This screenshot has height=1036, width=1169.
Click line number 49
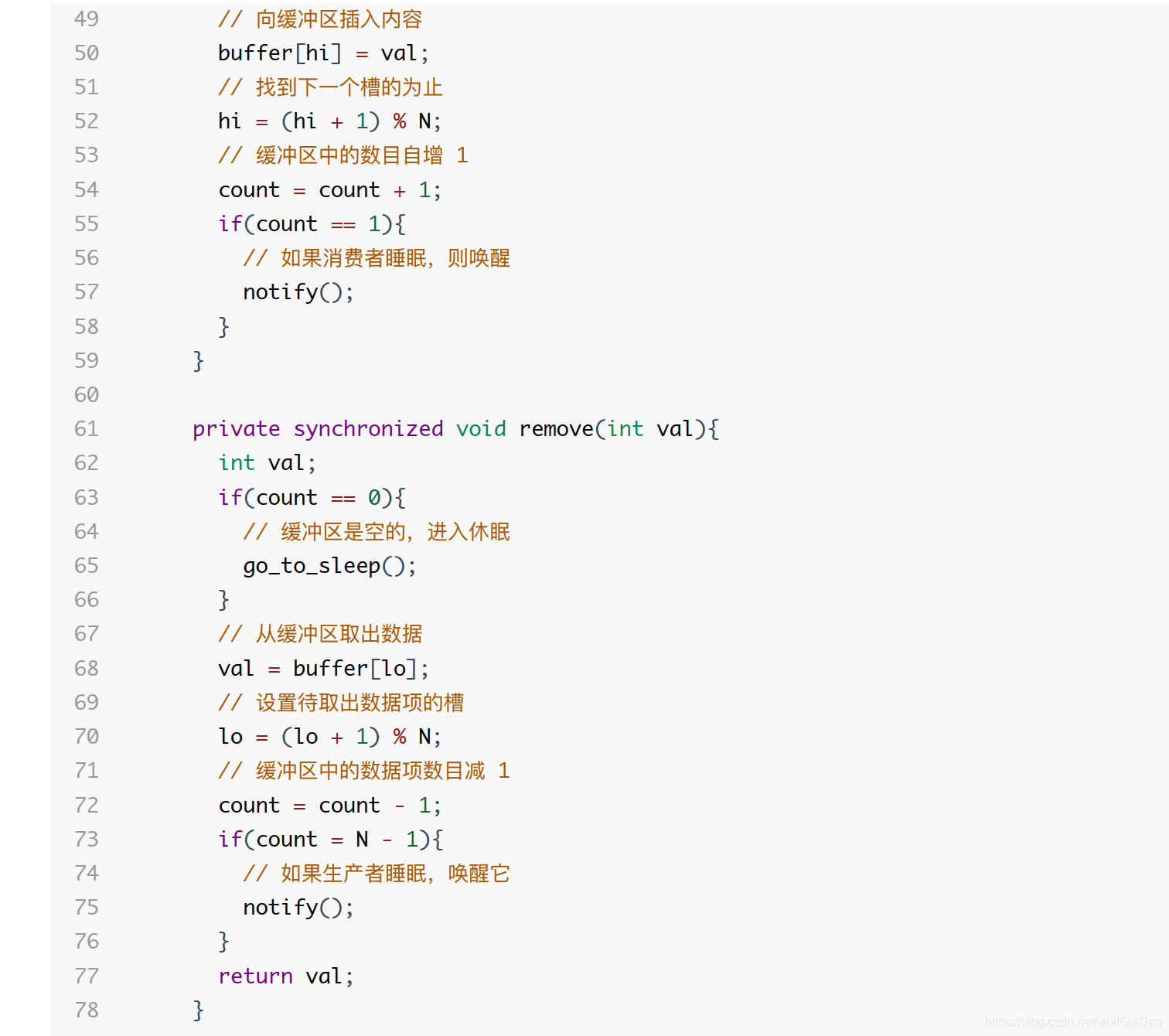pos(87,19)
